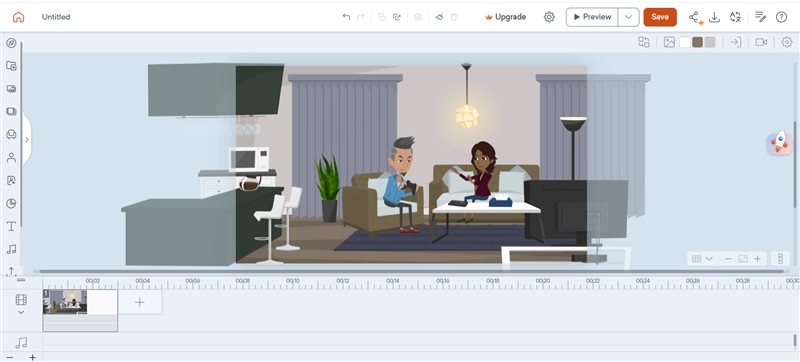Image resolution: width=800 pixels, height=362 pixels.
Task: Click the audio track music note icon
Action: click(x=21, y=343)
